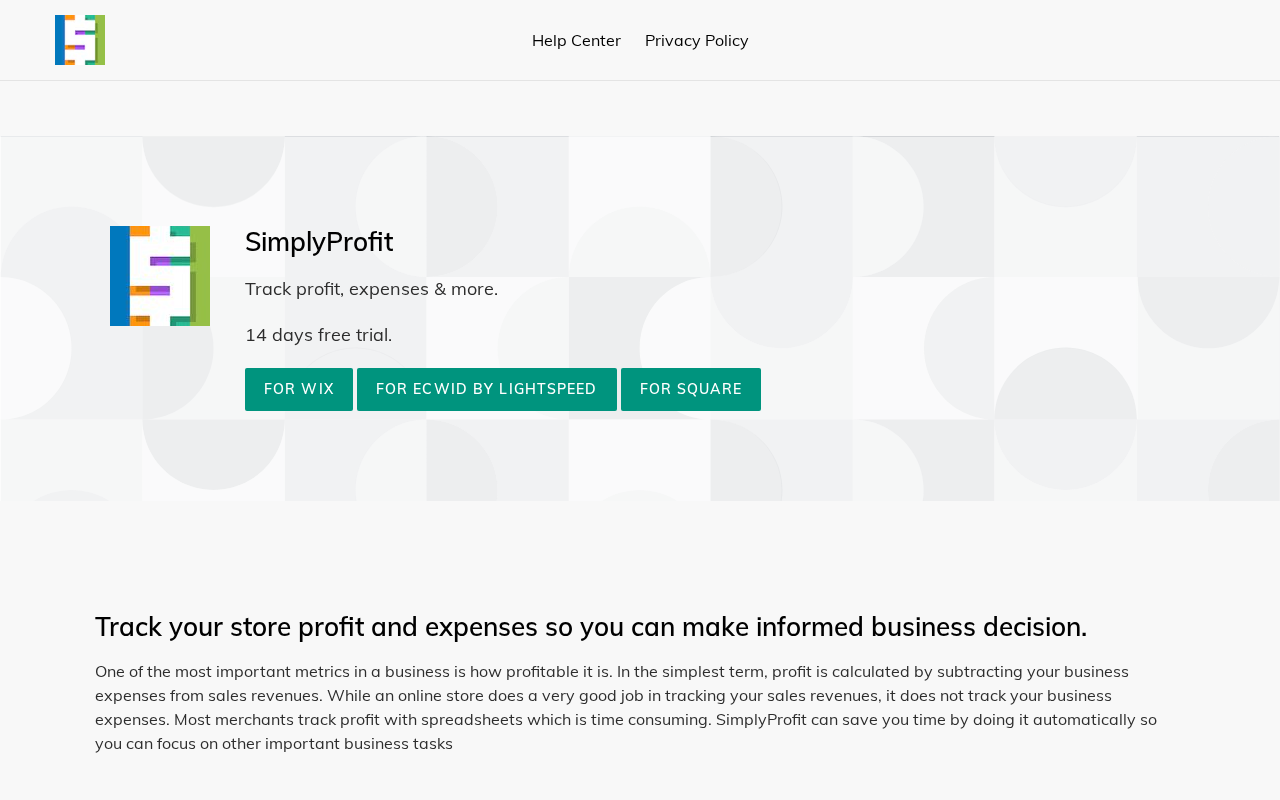Open the Help Center page
The width and height of the screenshot is (1280, 800).
click(x=576, y=40)
